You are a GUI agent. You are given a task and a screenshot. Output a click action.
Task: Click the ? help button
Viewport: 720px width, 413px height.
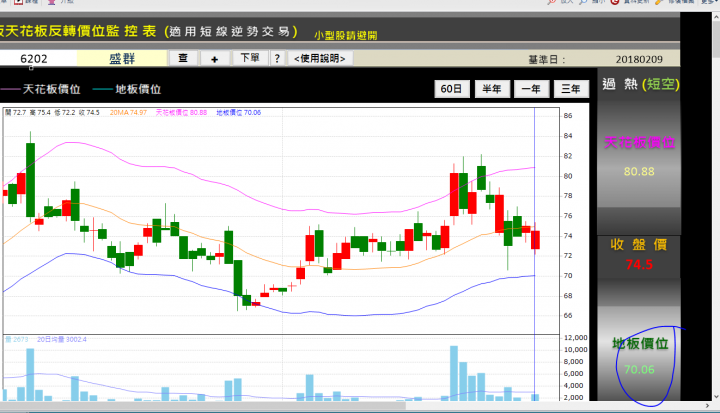tap(277, 58)
